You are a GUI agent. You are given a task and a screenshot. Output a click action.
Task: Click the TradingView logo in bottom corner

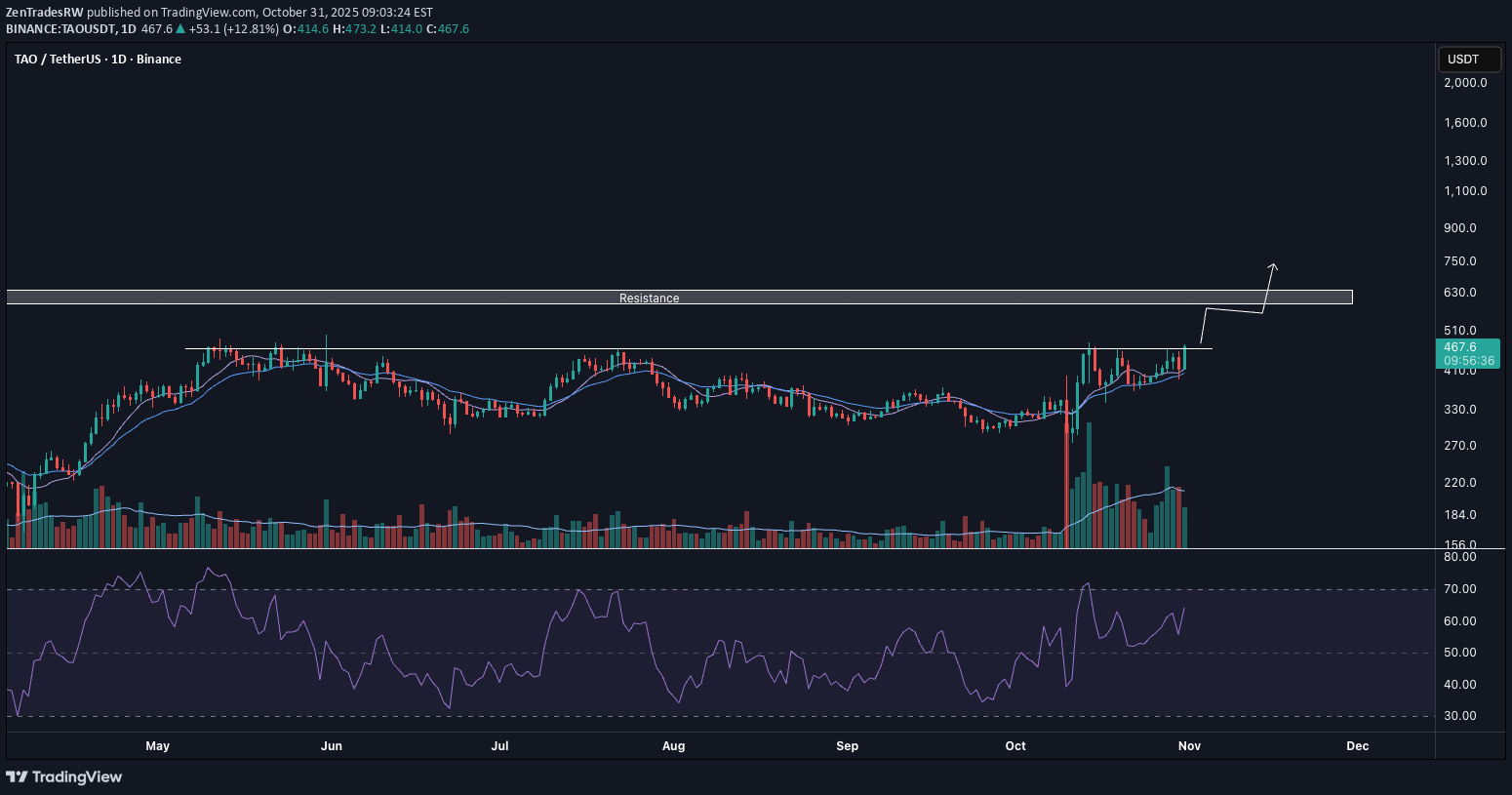[64, 776]
